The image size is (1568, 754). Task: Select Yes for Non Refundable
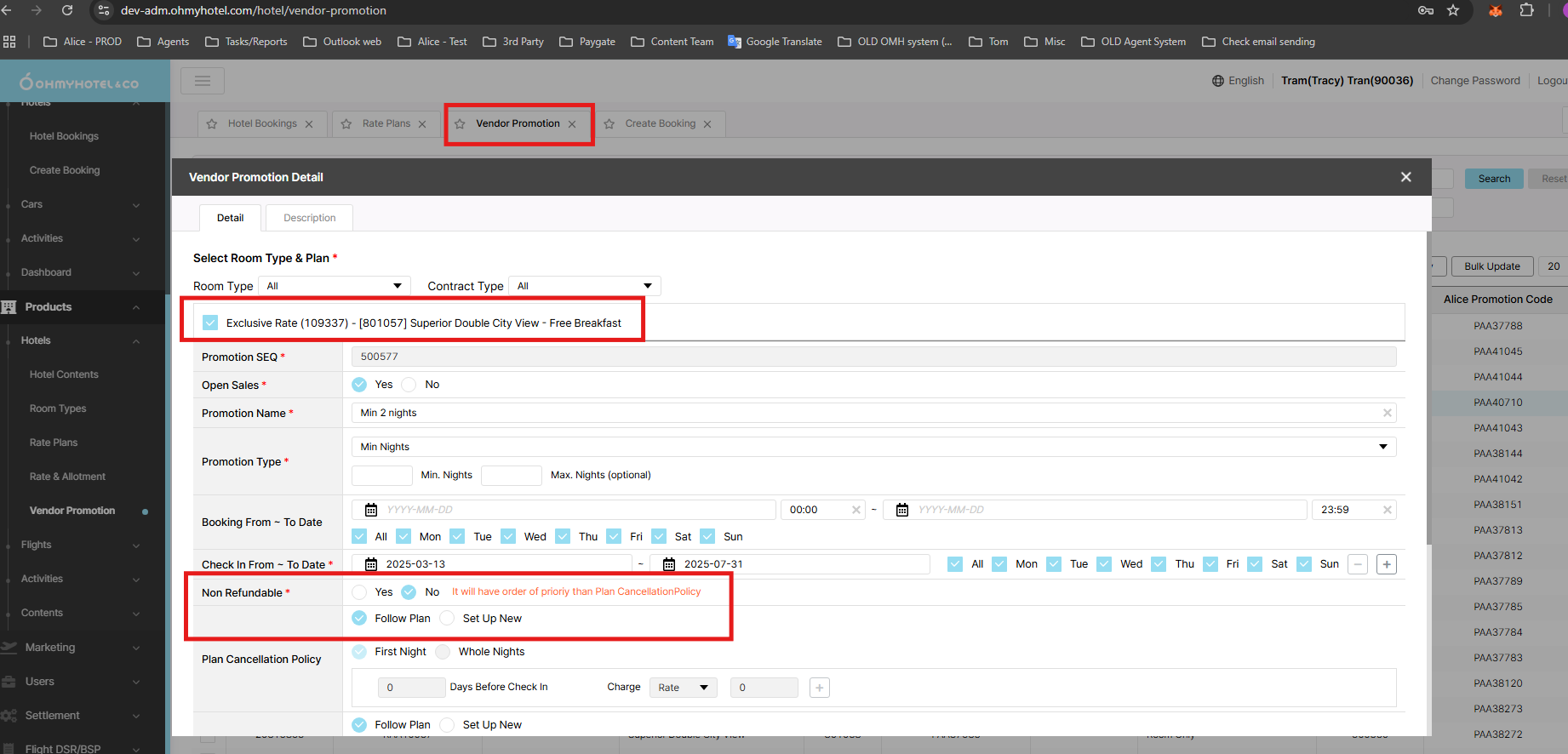[x=359, y=592]
